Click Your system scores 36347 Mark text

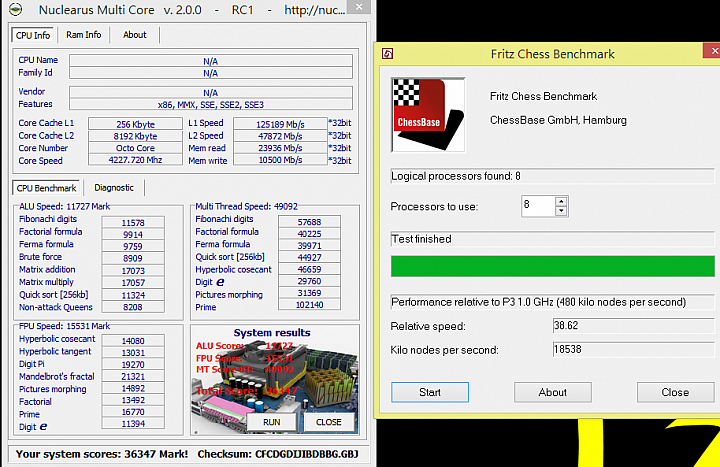102,454
